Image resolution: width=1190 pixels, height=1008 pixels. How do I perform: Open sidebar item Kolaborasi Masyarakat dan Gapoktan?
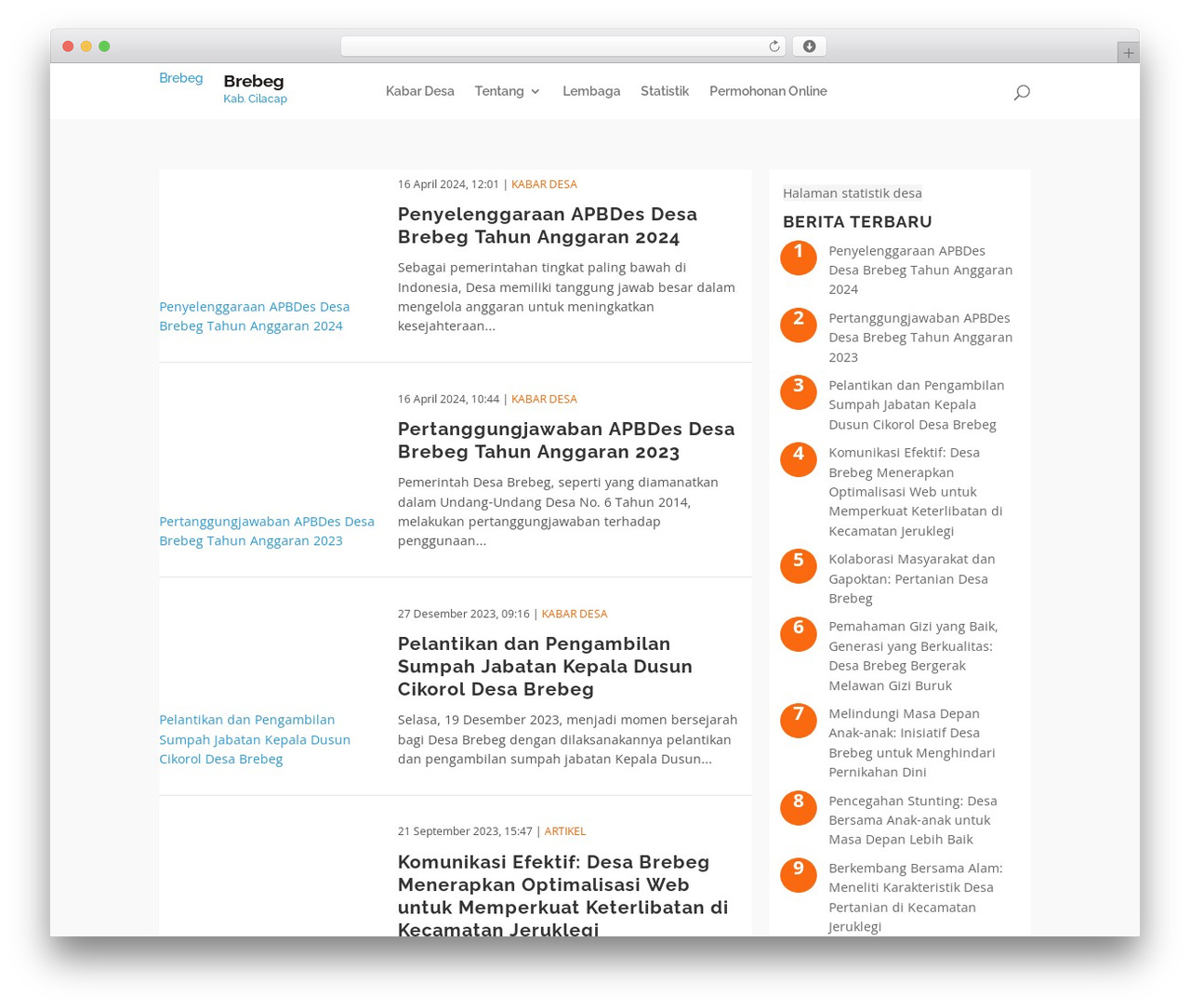coord(912,578)
